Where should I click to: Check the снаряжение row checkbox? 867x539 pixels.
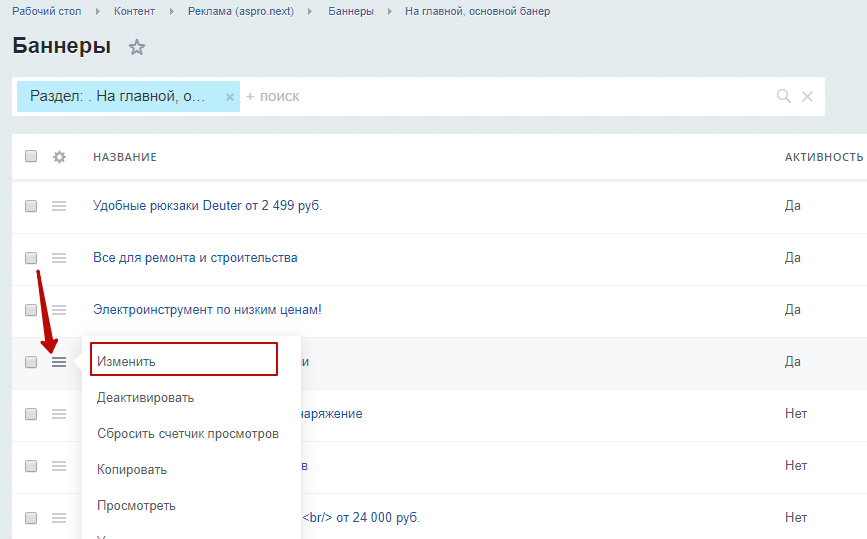click(31, 414)
